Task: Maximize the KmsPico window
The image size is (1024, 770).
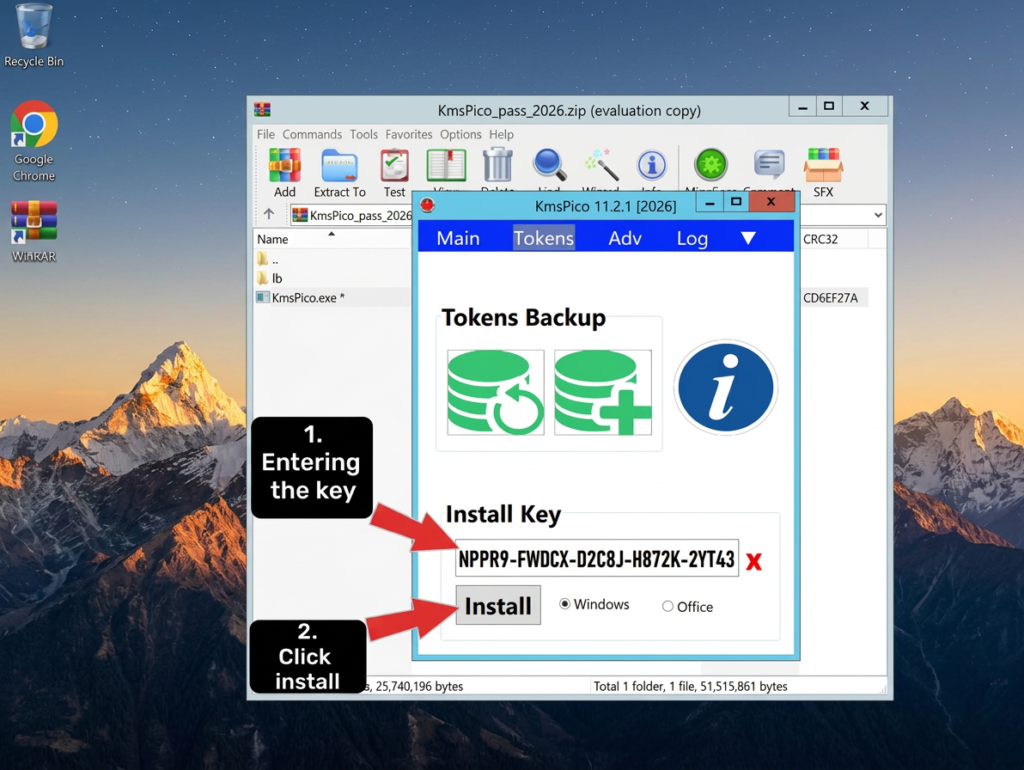Action: (736, 202)
